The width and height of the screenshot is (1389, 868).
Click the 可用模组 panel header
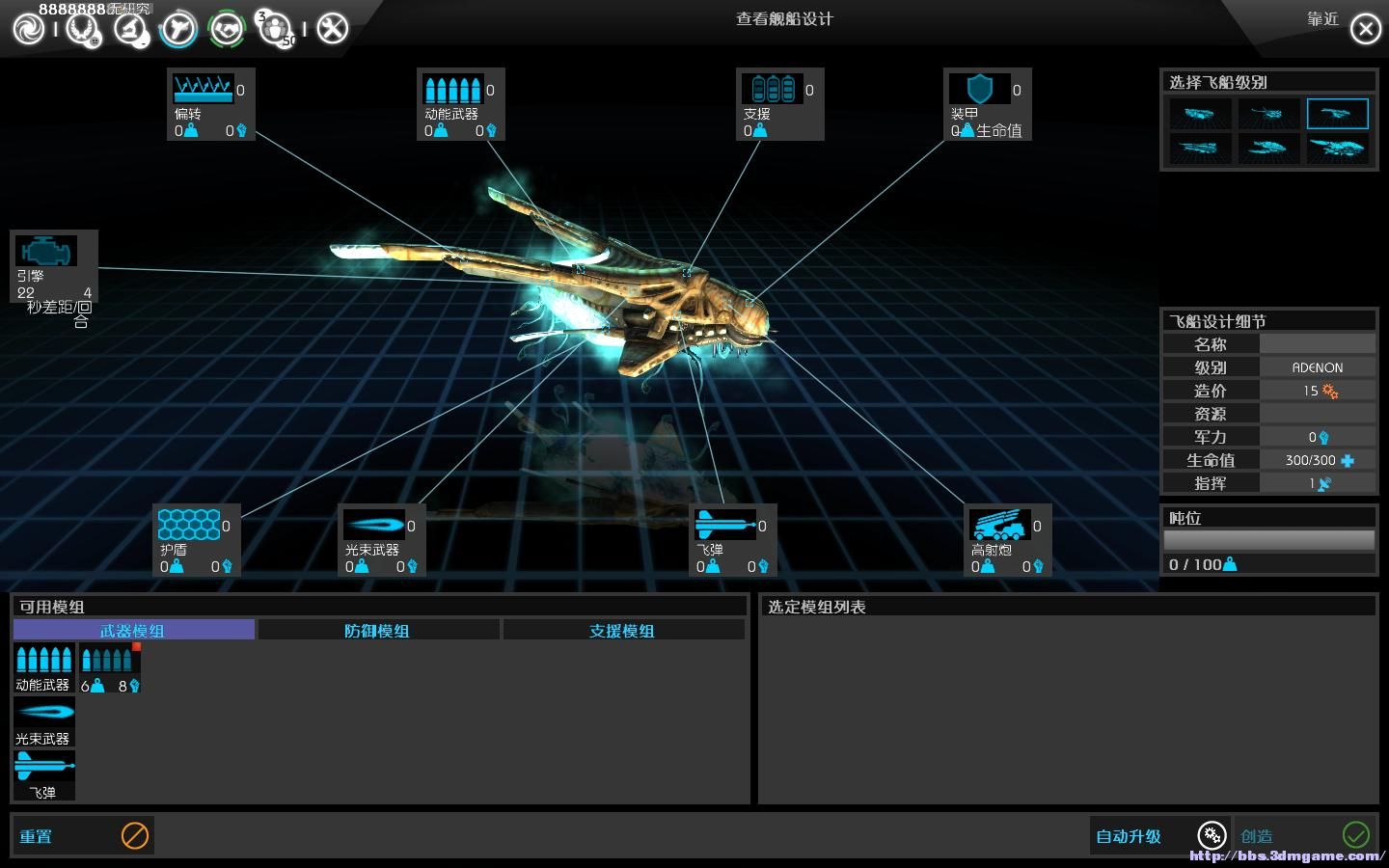(x=379, y=607)
